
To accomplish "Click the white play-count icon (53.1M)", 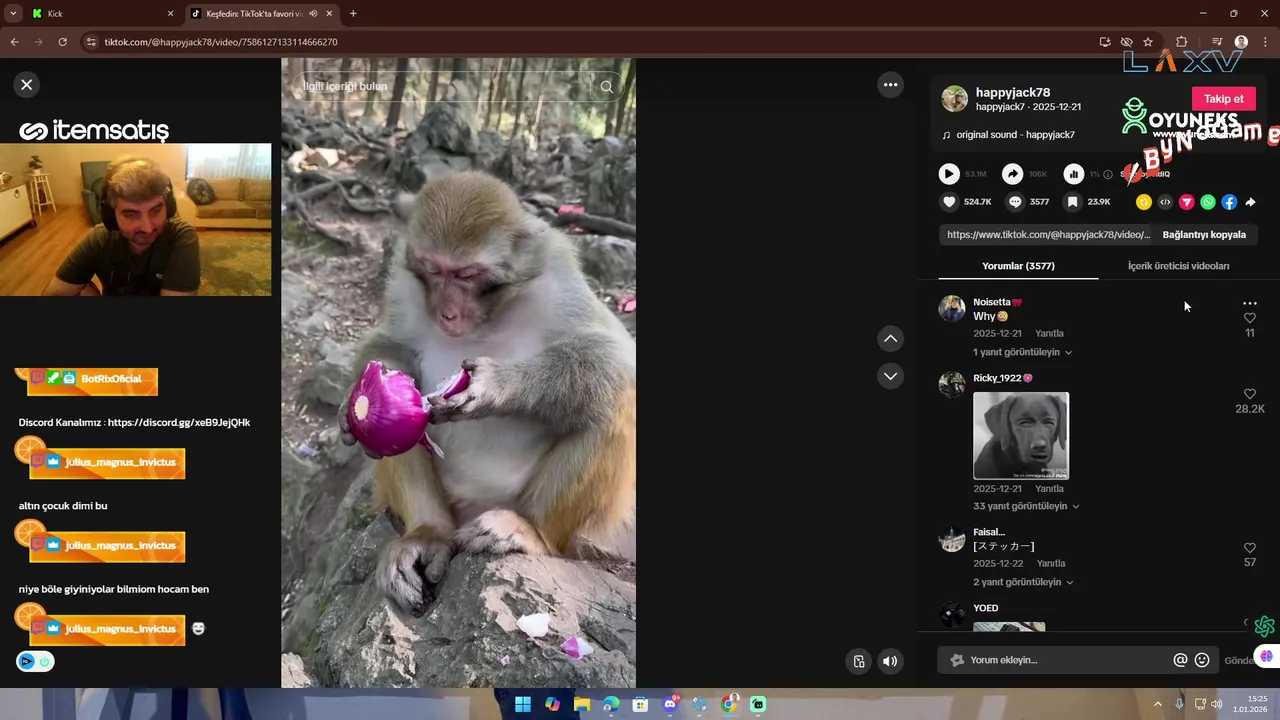I will [949, 174].
